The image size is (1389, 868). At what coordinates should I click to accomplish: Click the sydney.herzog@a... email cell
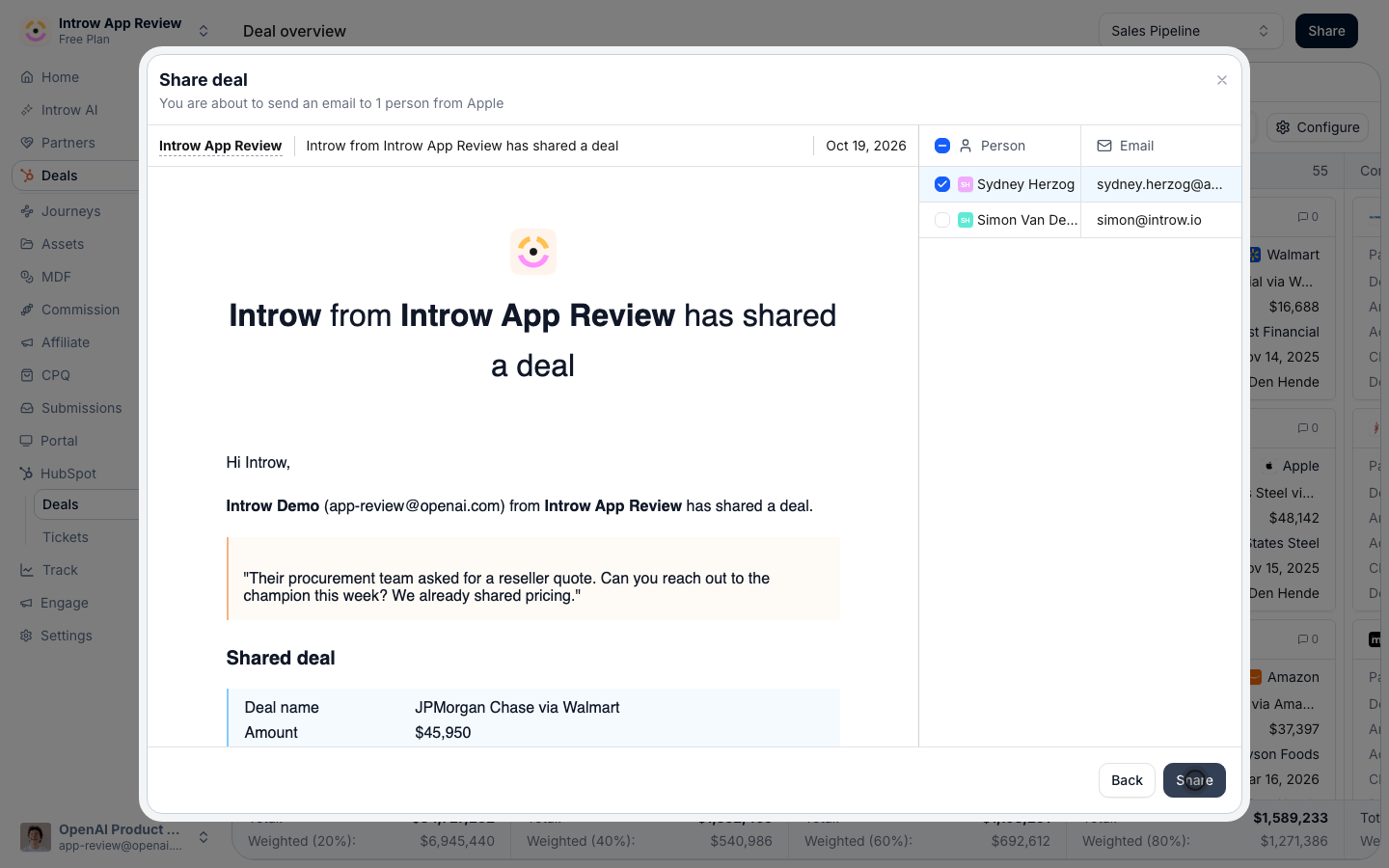click(x=1160, y=184)
